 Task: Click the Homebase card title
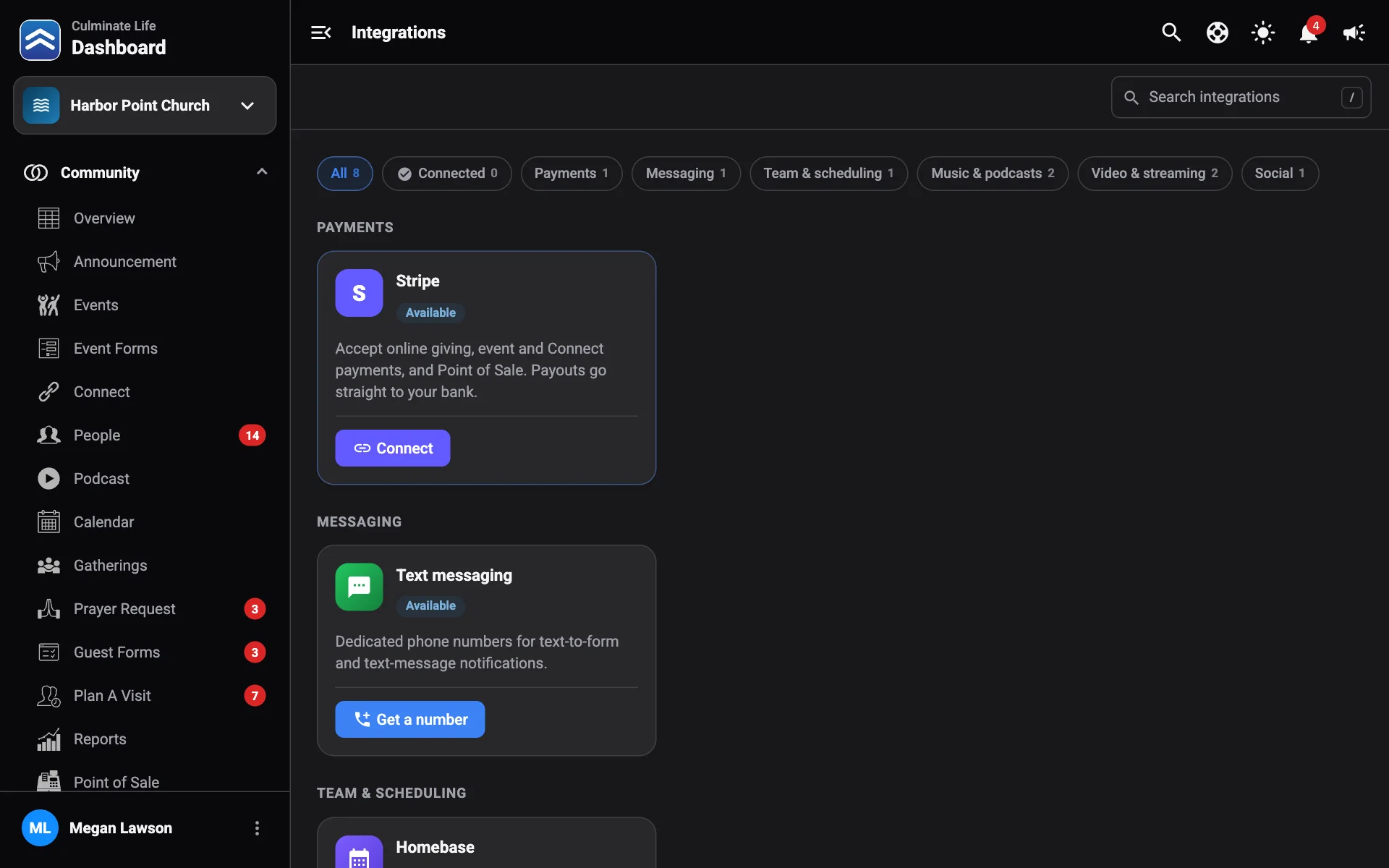click(x=435, y=847)
